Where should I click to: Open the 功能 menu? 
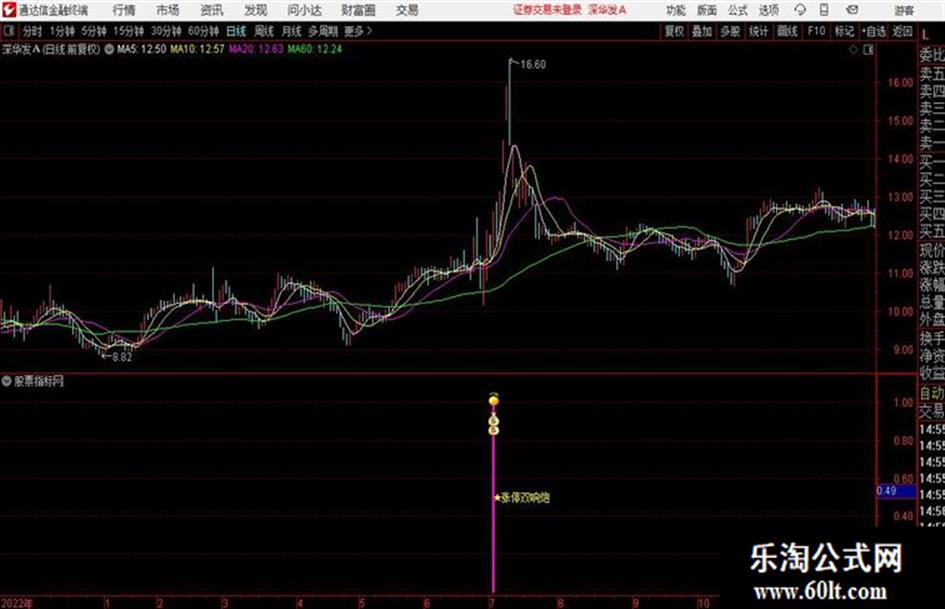[676, 10]
